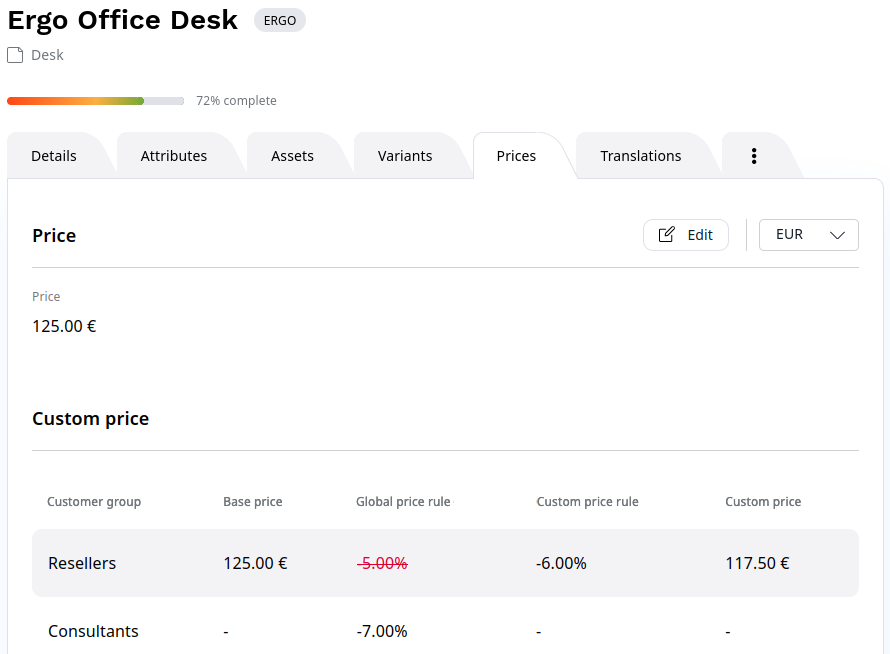The height and width of the screenshot is (654, 890).
Task: Expand the EUR currency dropdown
Action: click(x=808, y=235)
